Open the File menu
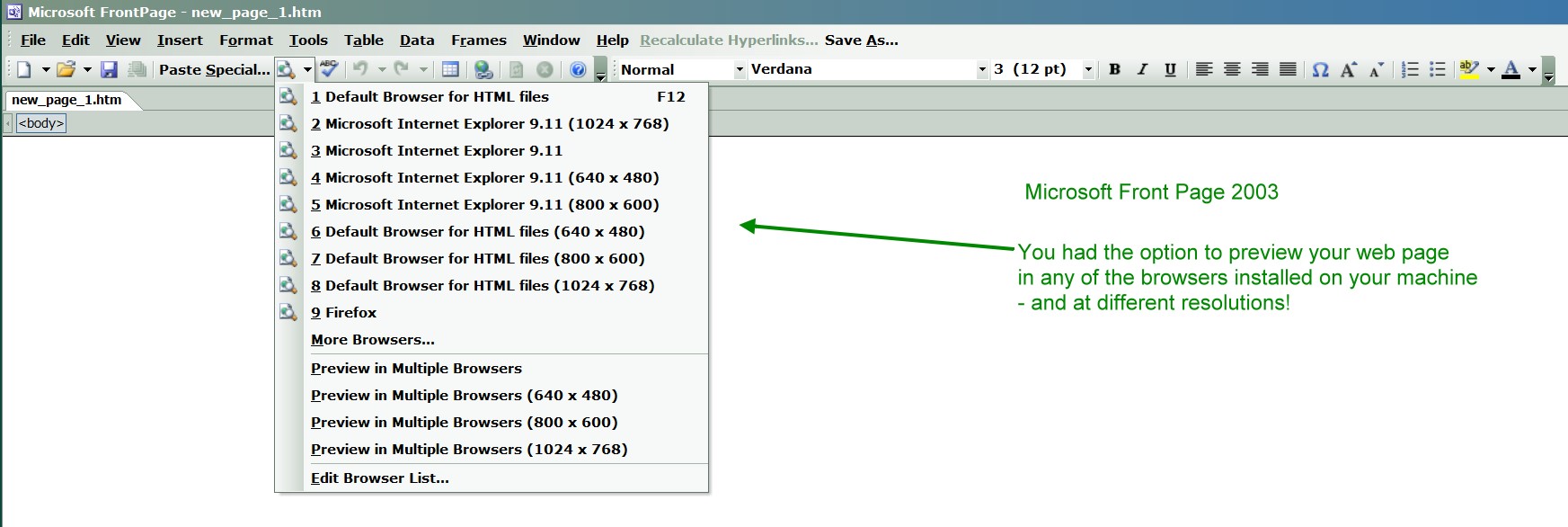1568x527 pixels. [x=33, y=40]
